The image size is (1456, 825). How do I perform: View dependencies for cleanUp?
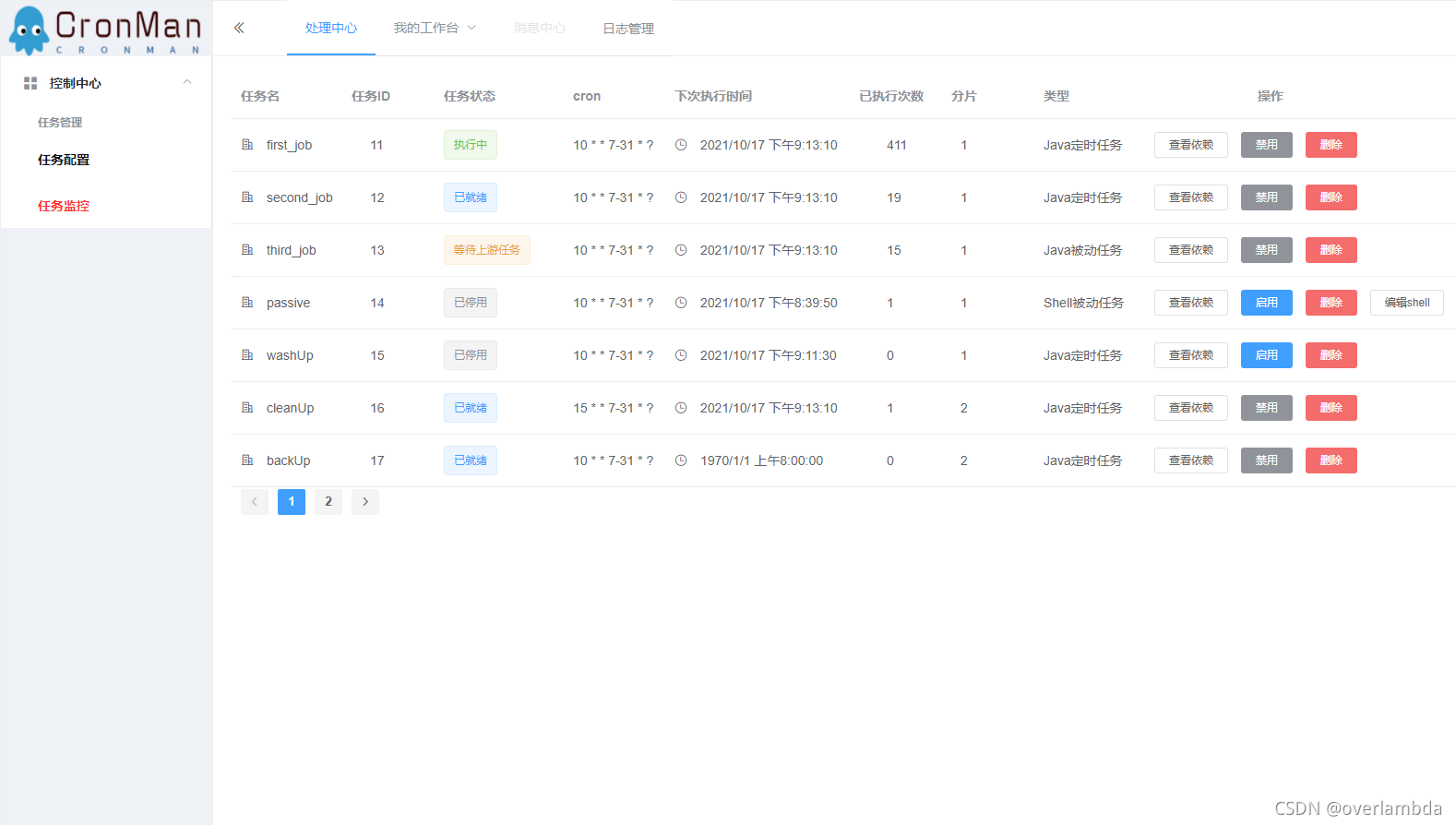point(1191,408)
